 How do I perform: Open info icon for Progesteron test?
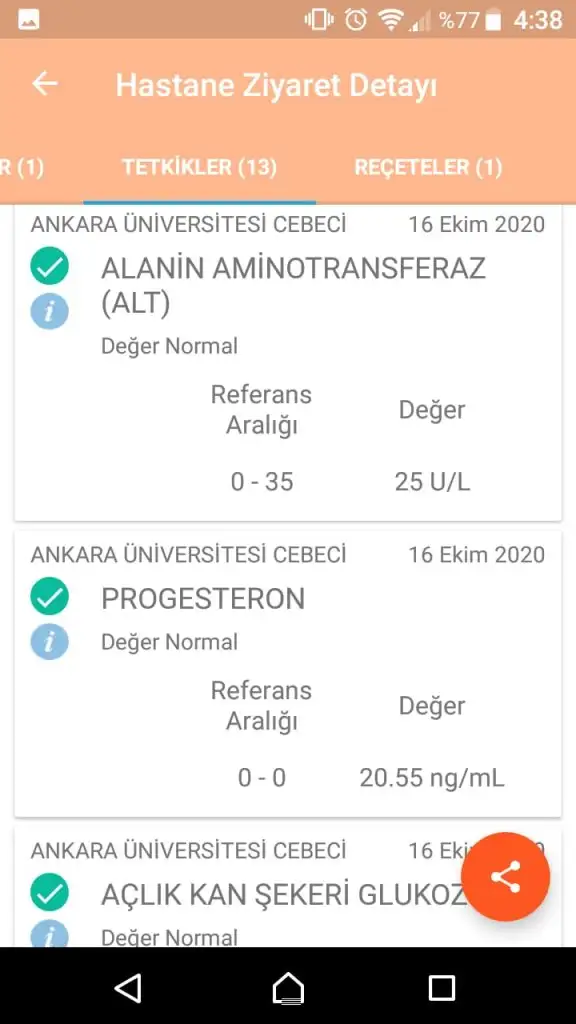[x=50, y=641]
